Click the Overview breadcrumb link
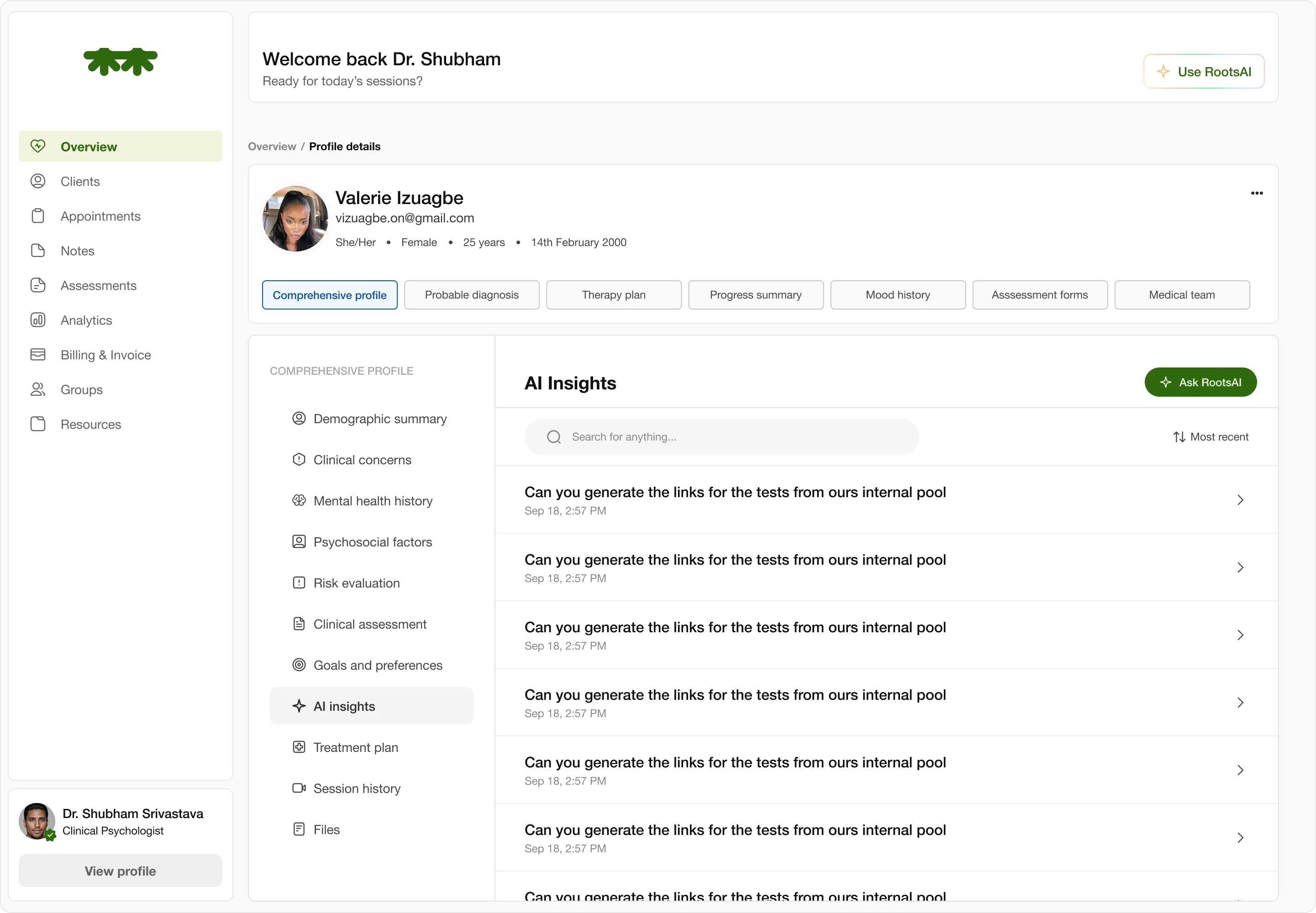Image resolution: width=1316 pixels, height=913 pixels. pyautogui.click(x=272, y=147)
